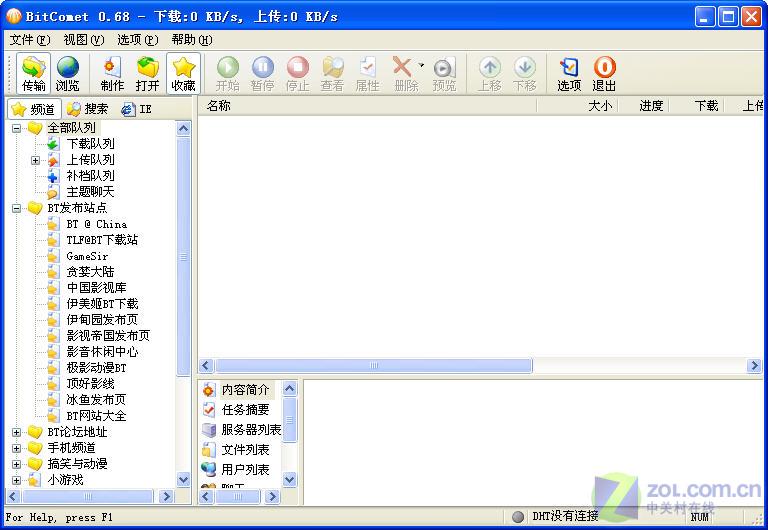Image resolution: width=768 pixels, height=530 pixels.
Task: Click the 停止 (Stop) toolbar icon
Action: click(298, 73)
